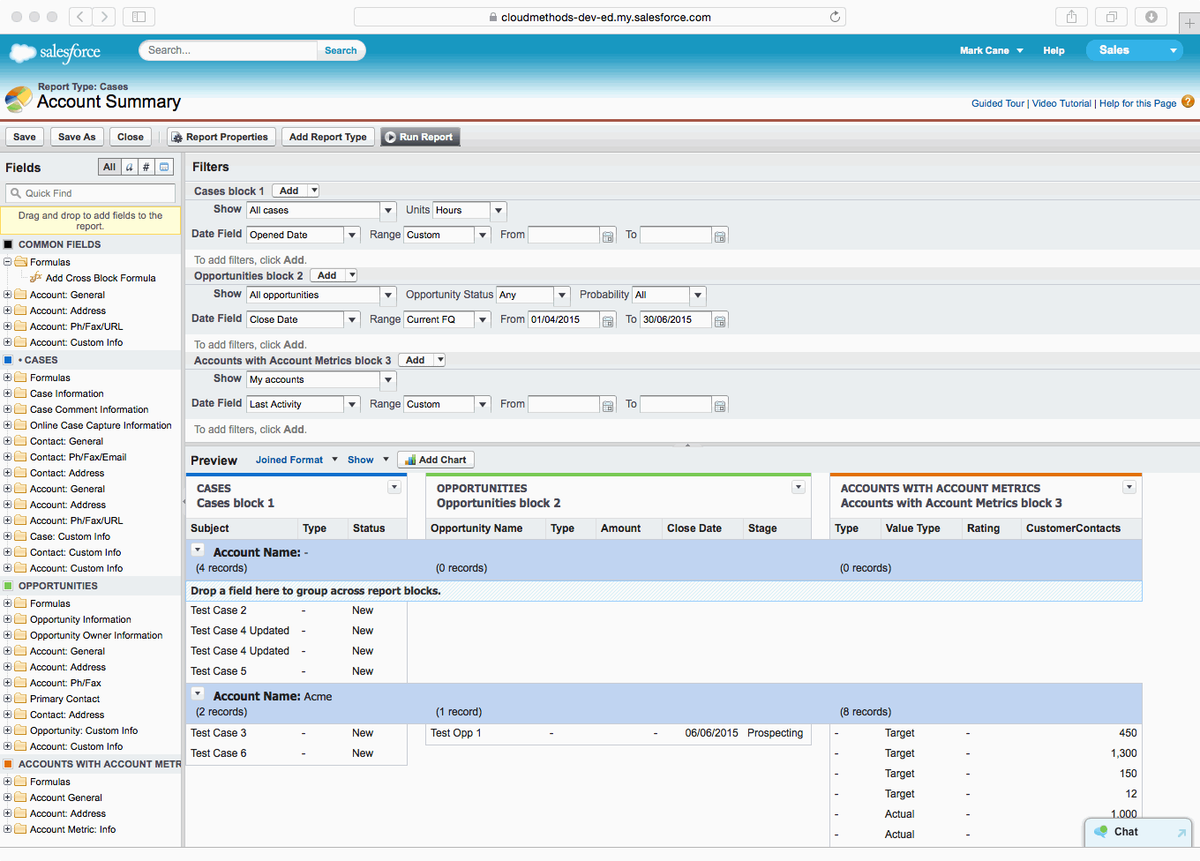The height and width of the screenshot is (861, 1200).
Task: Open the Joined Format menu
Action: pyautogui.click(x=297, y=460)
